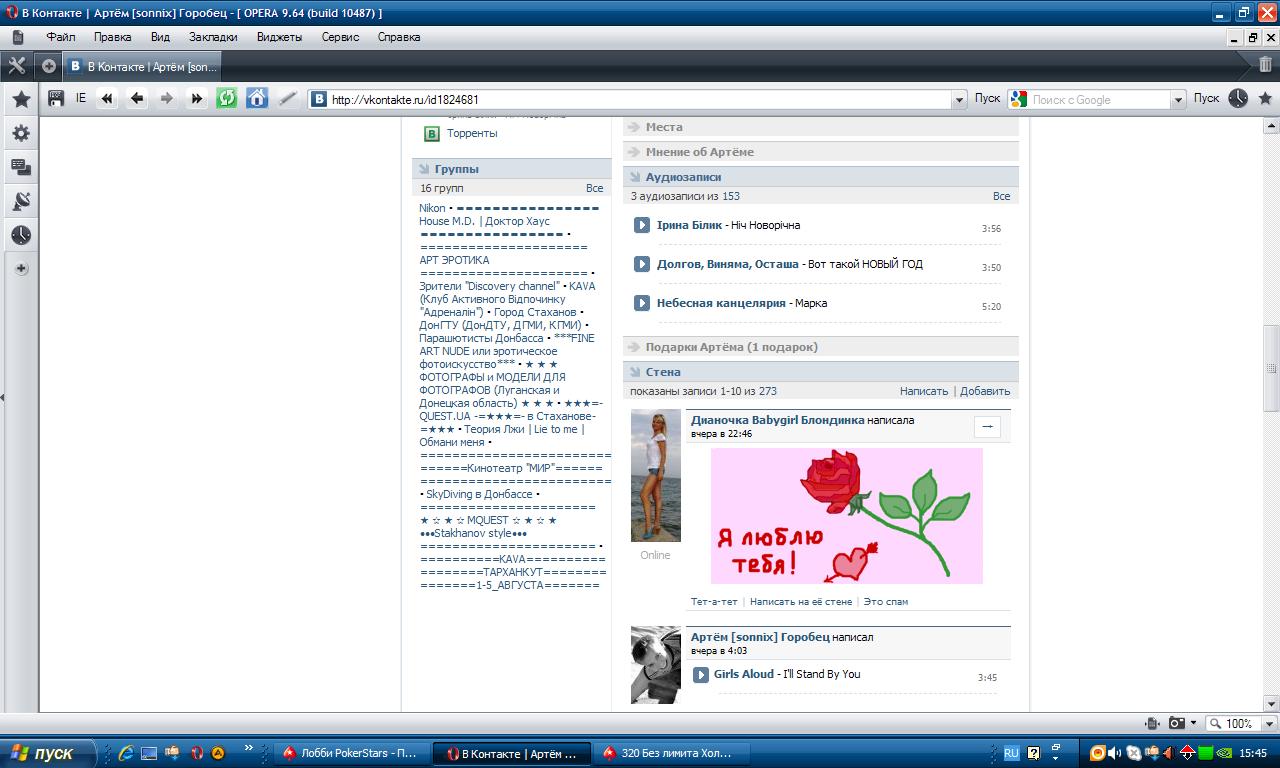Open Дианочка Babygirl Блондинка profile link
Screen dimensions: 1280x768
[x=777, y=420]
